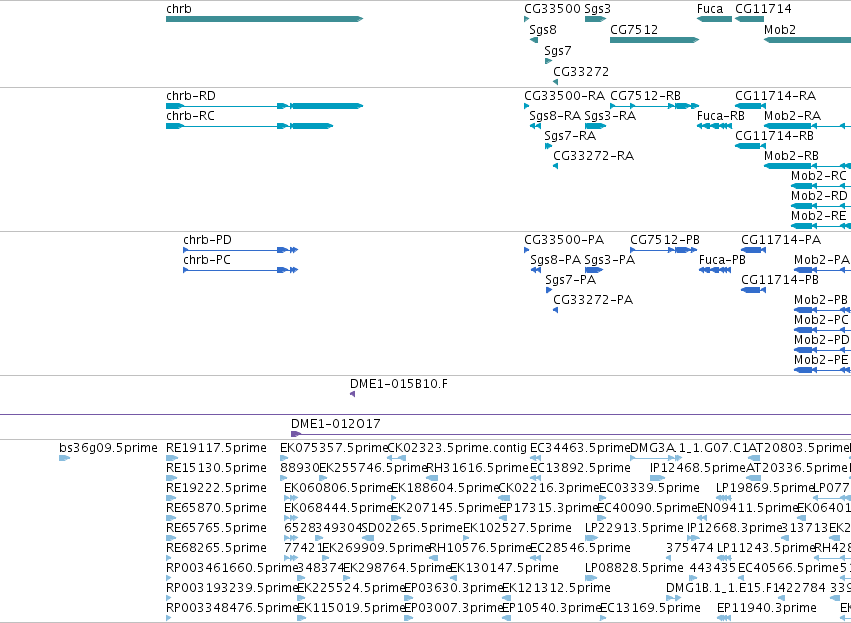Select the Mob2-RD transcript label
851x623 pixels.
click(x=820, y=196)
